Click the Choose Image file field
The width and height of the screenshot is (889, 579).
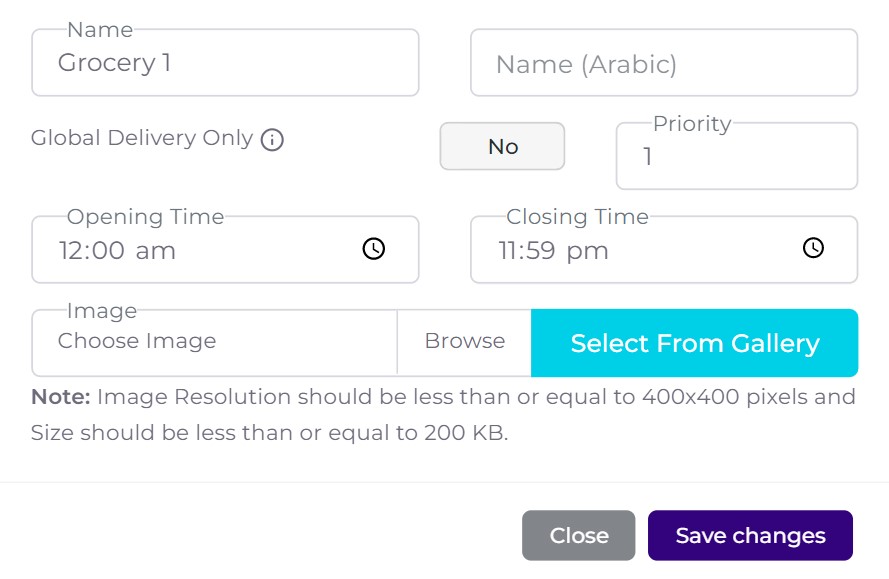214,342
